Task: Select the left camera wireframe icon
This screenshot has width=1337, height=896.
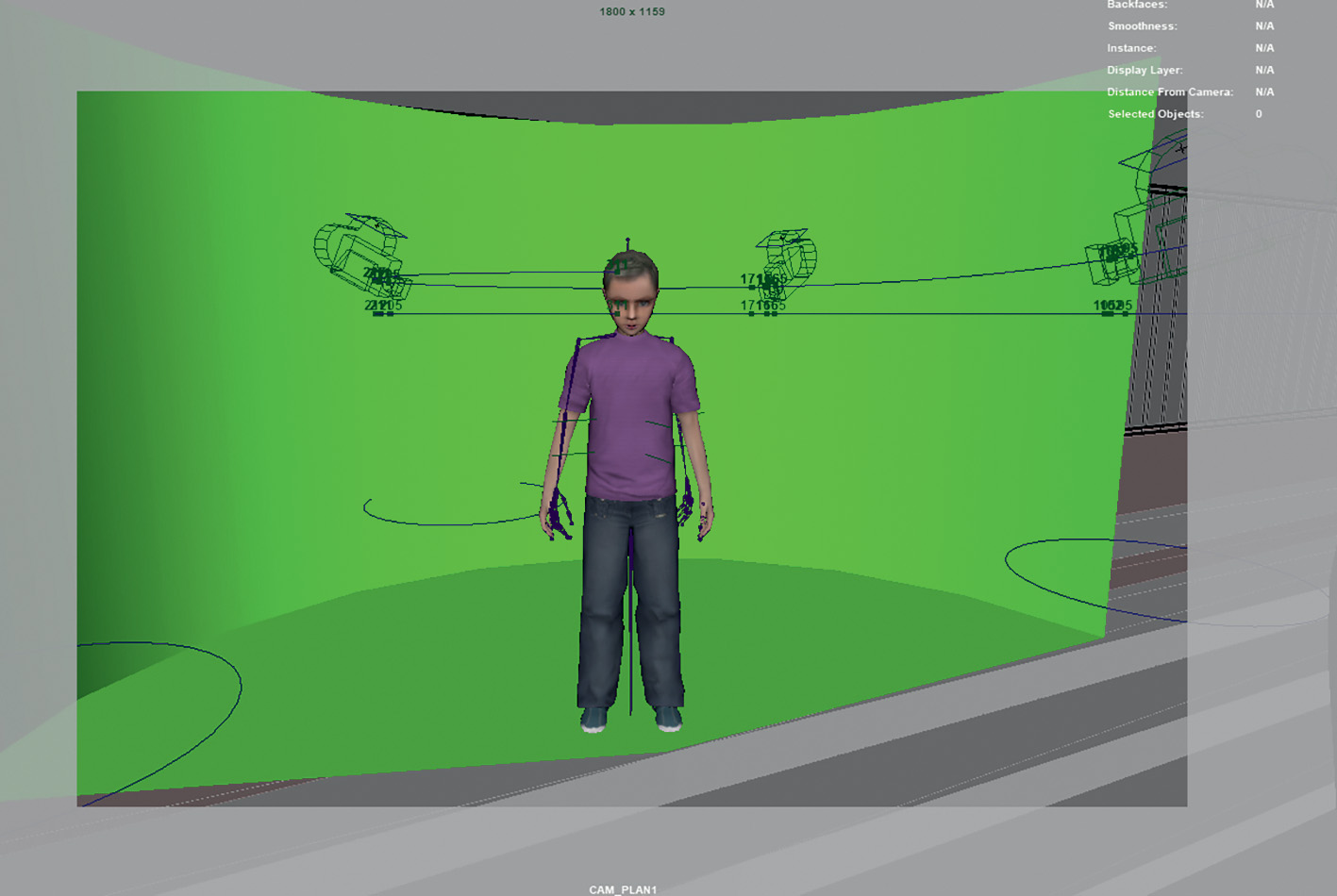Action: 359,250
